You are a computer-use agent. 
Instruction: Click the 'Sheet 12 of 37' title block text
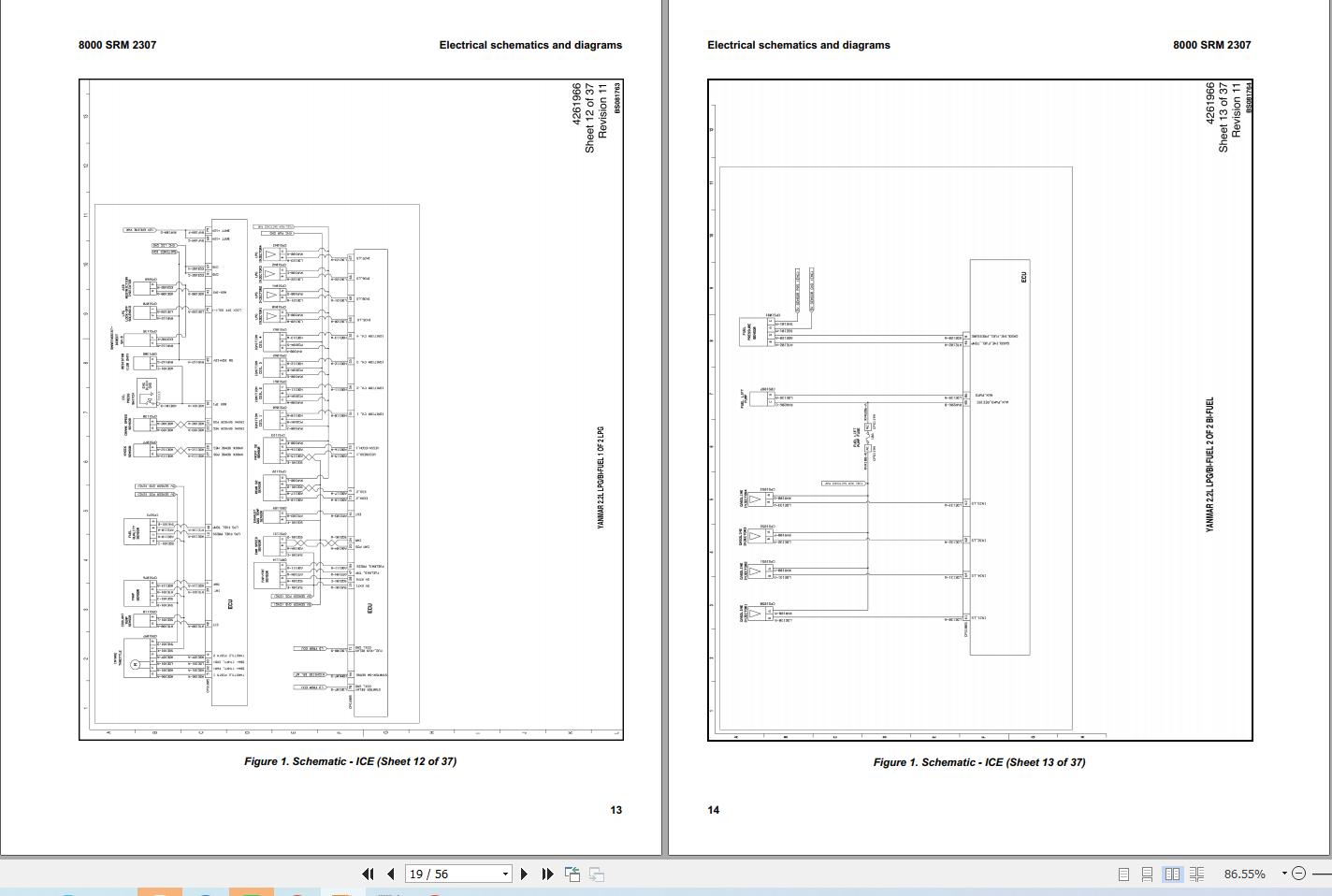[589, 118]
